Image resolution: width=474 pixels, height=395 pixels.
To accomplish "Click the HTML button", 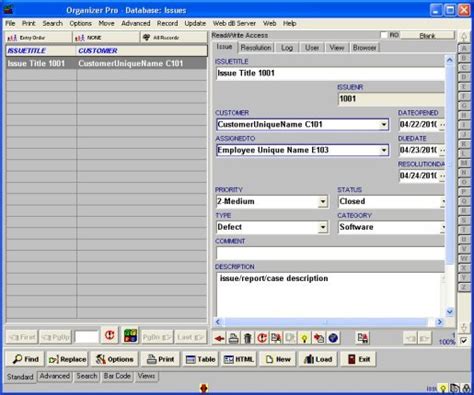I will tap(238, 359).
